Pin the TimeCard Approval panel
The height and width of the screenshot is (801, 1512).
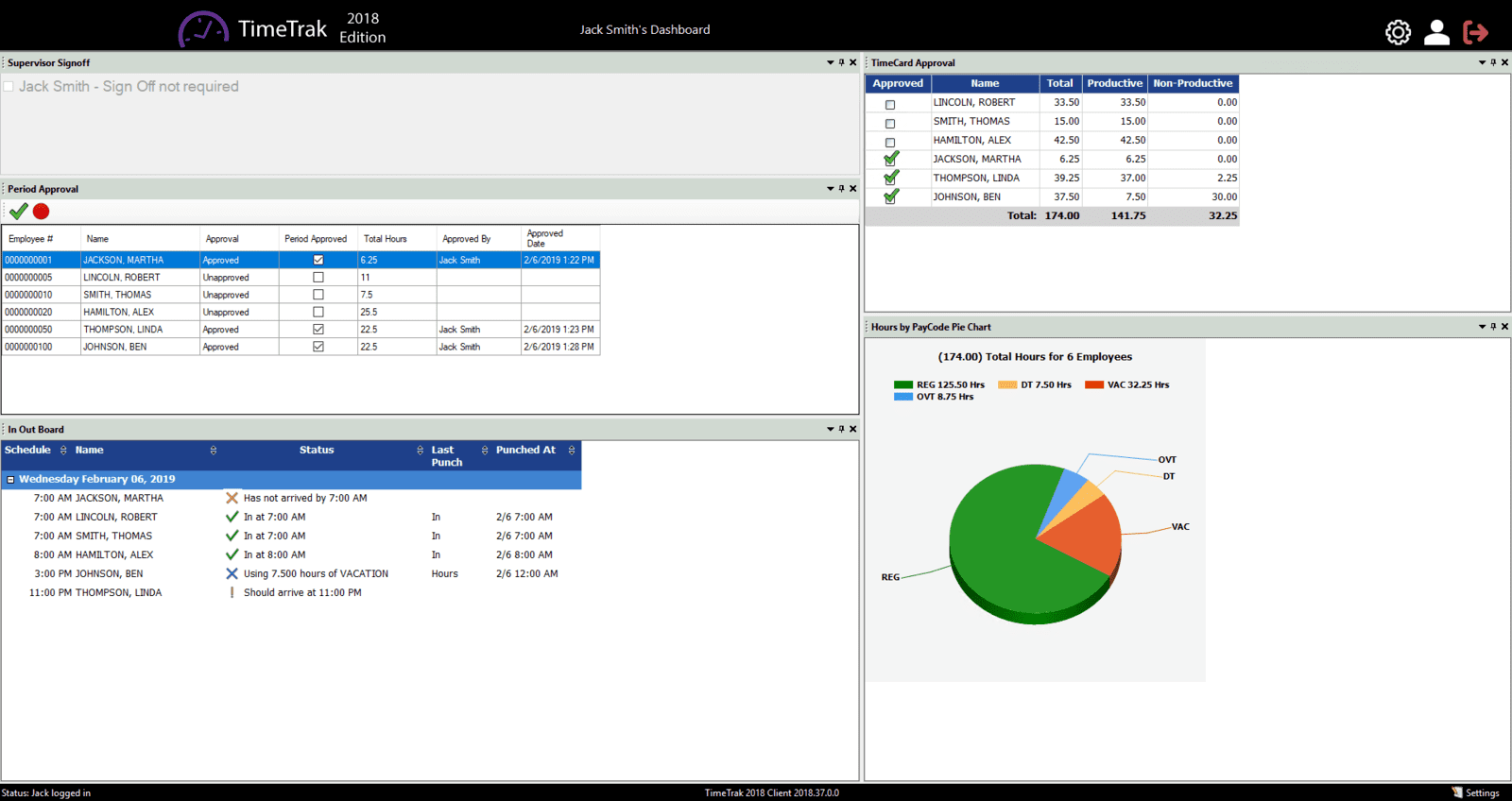(1493, 62)
